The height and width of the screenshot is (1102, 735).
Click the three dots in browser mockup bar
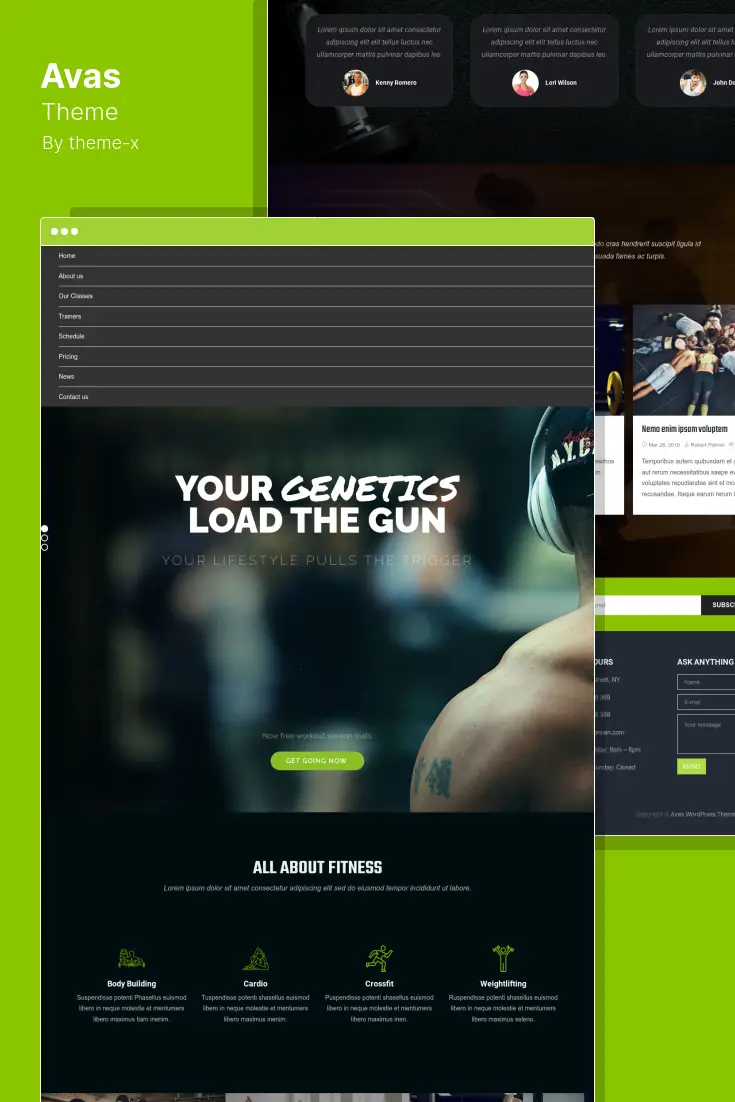pyautogui.click(x=65, y=231)
